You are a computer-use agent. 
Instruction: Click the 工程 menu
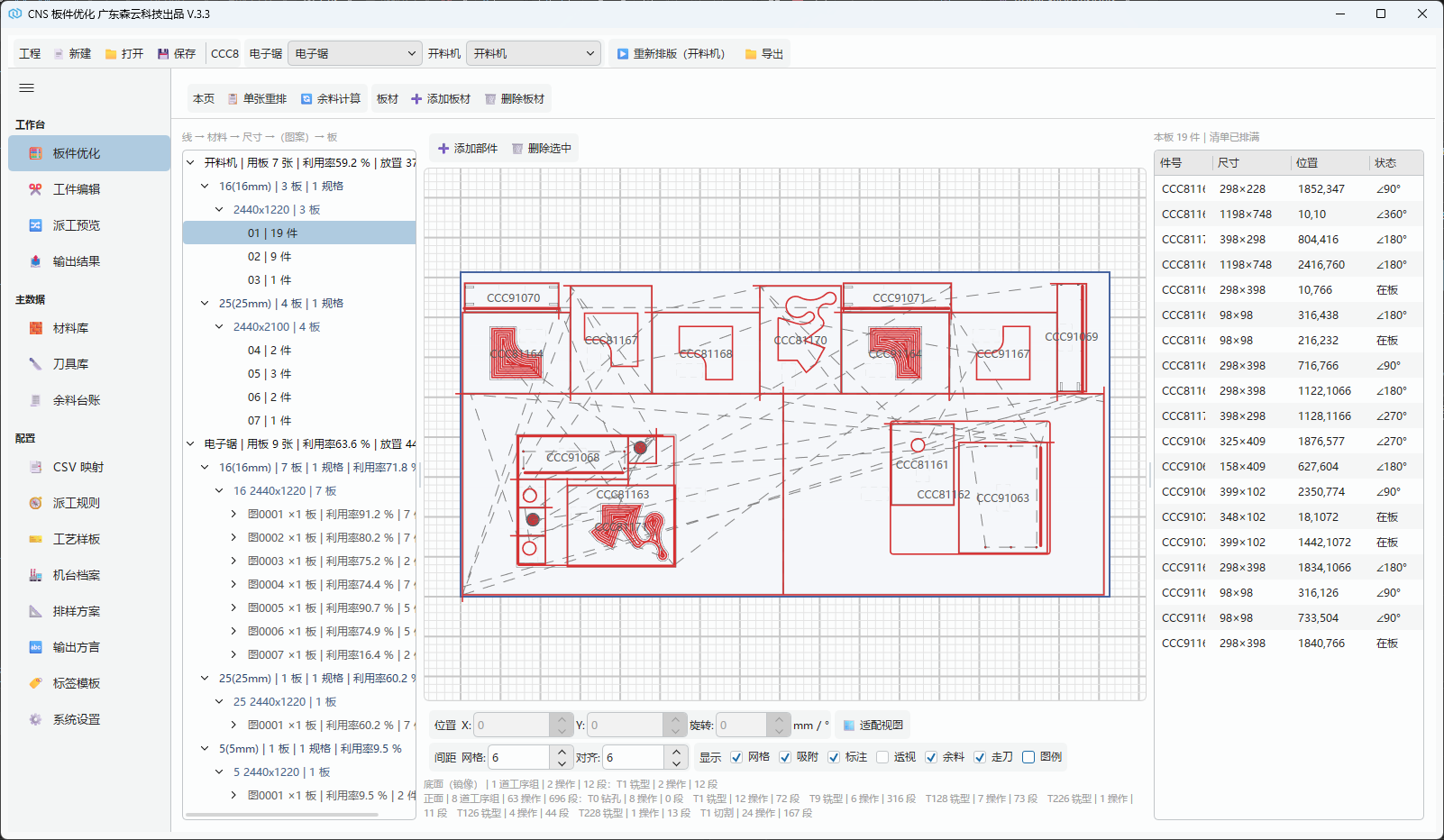pyautogui.click(x=30, y=54)
